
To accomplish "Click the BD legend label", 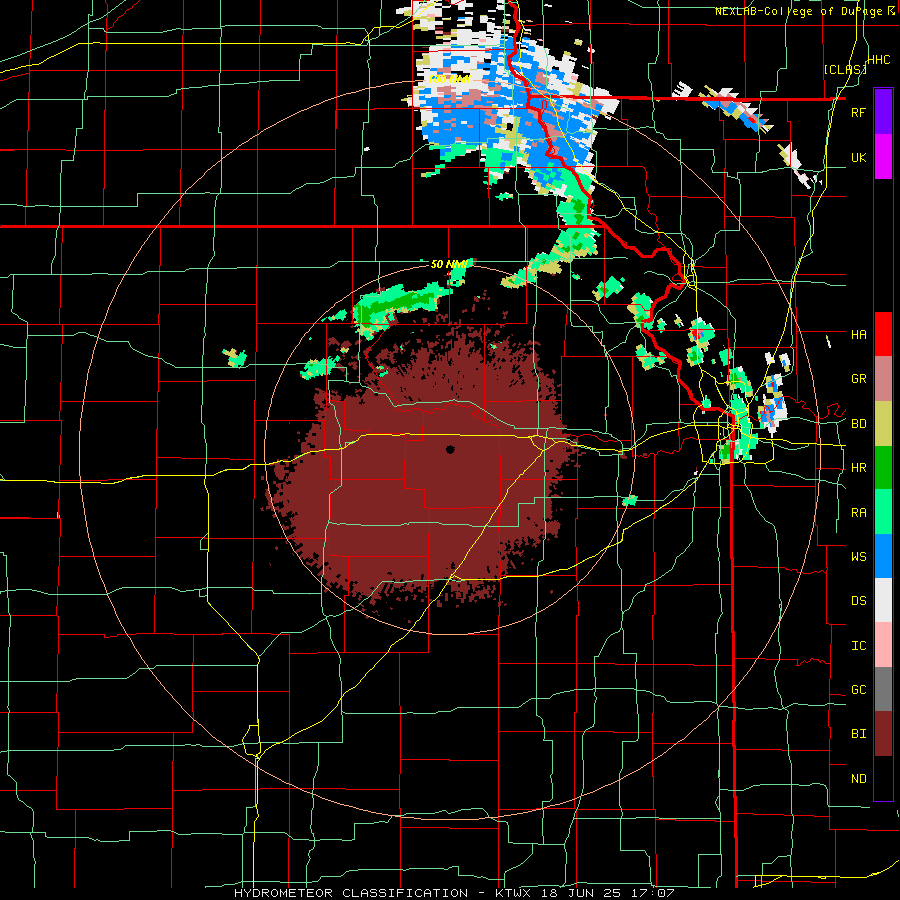I will (858, 424).
